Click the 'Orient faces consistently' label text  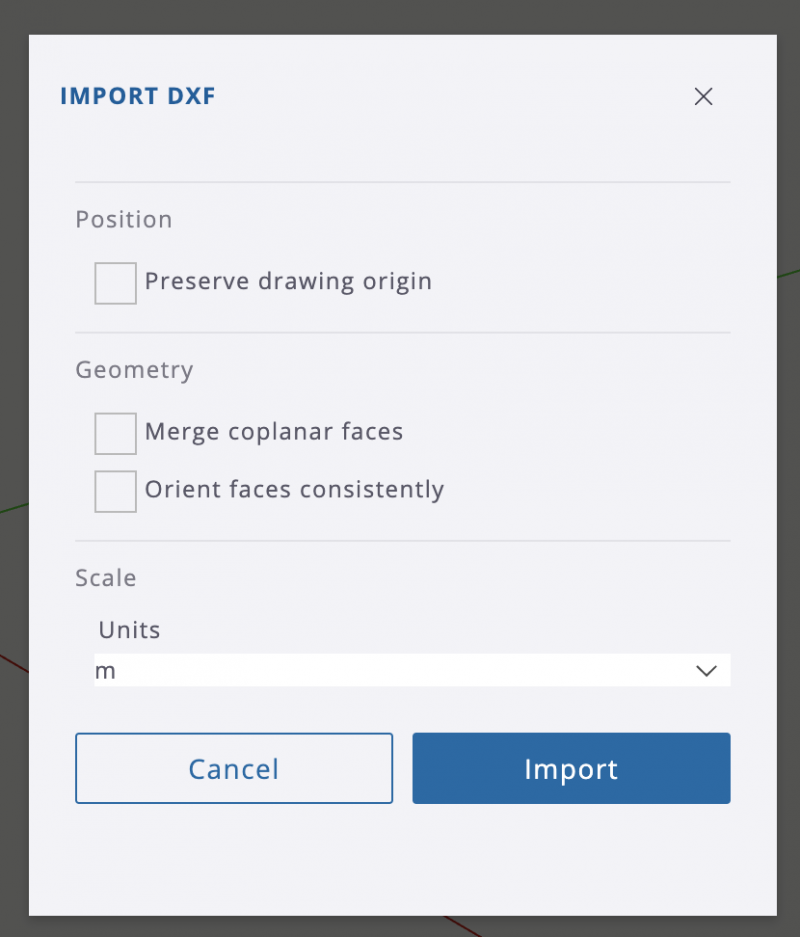[x=294, y=490]
